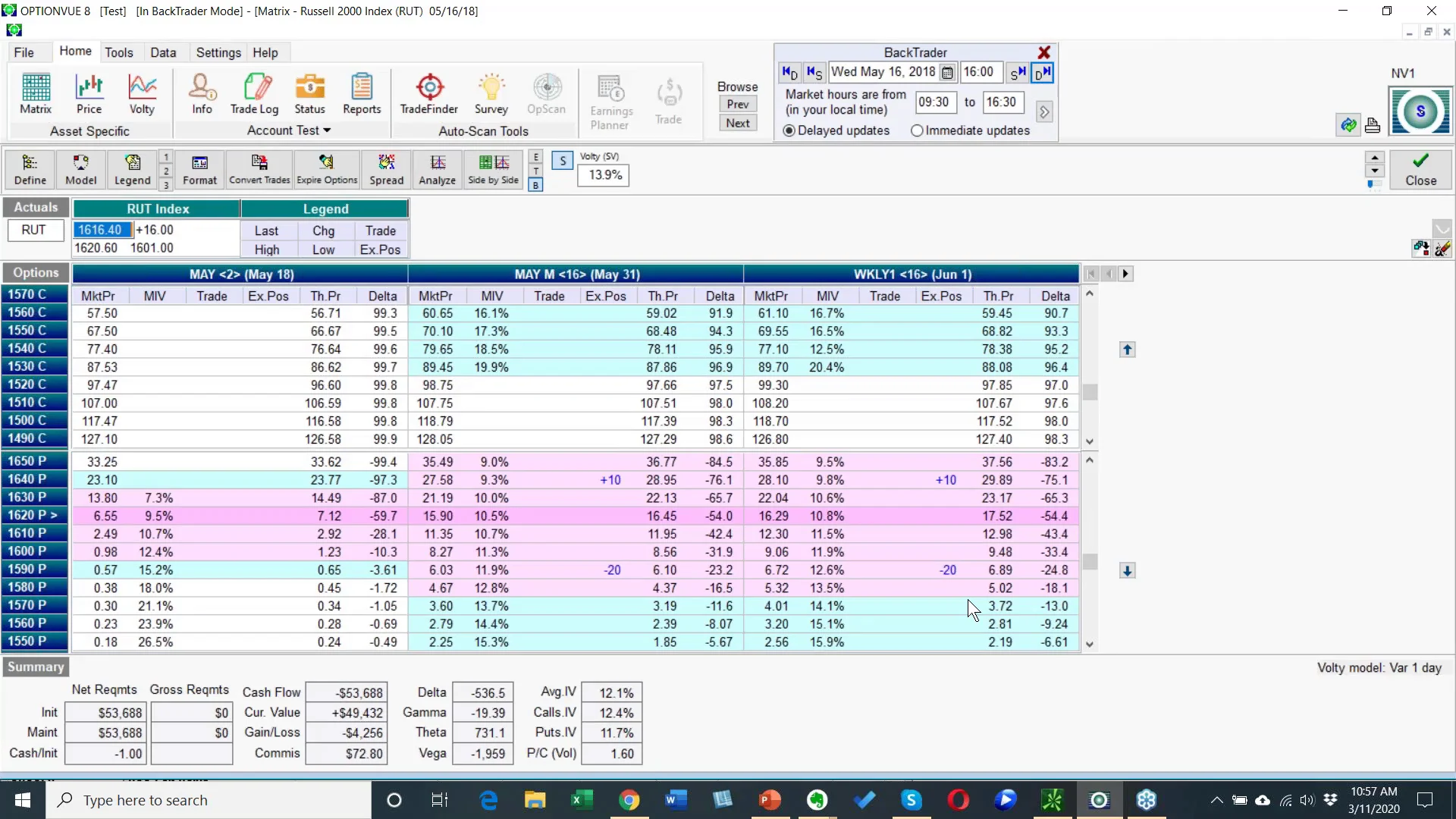Launch TradeFinder scan tool
The width and height of the screenshot is (1456, 819).
tap(429, 94)
